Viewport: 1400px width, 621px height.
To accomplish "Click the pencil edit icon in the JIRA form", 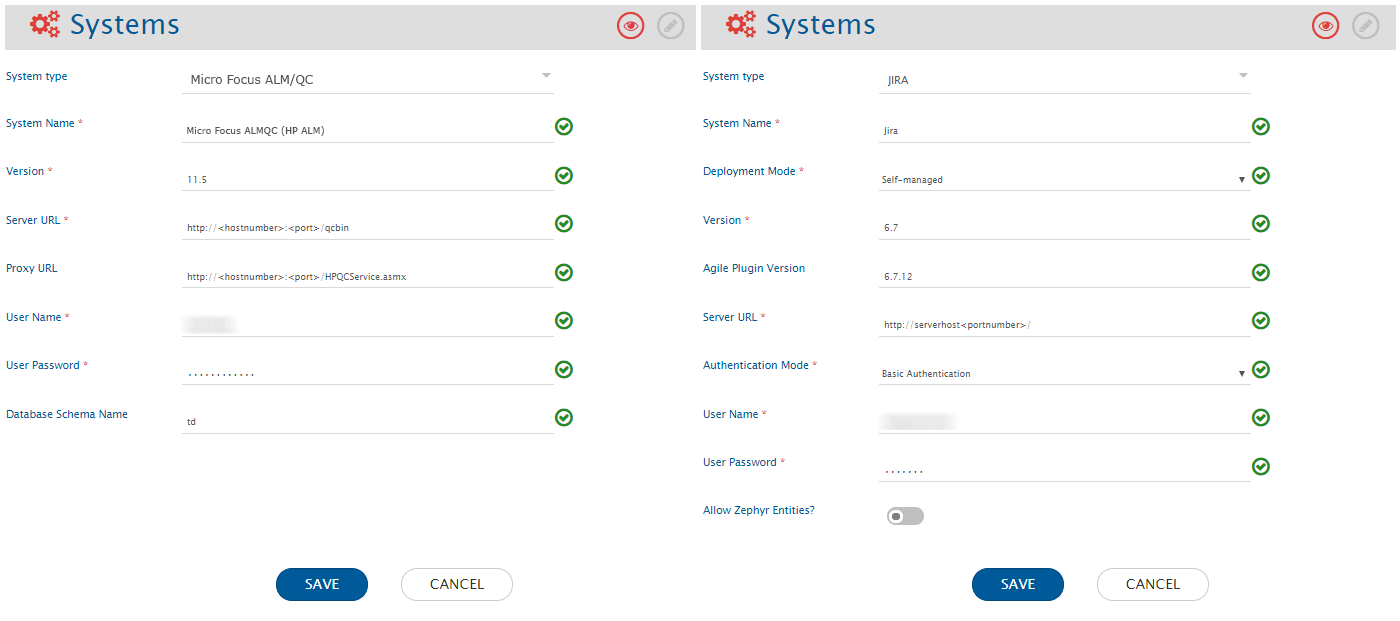I will (x=1365, y=27).
